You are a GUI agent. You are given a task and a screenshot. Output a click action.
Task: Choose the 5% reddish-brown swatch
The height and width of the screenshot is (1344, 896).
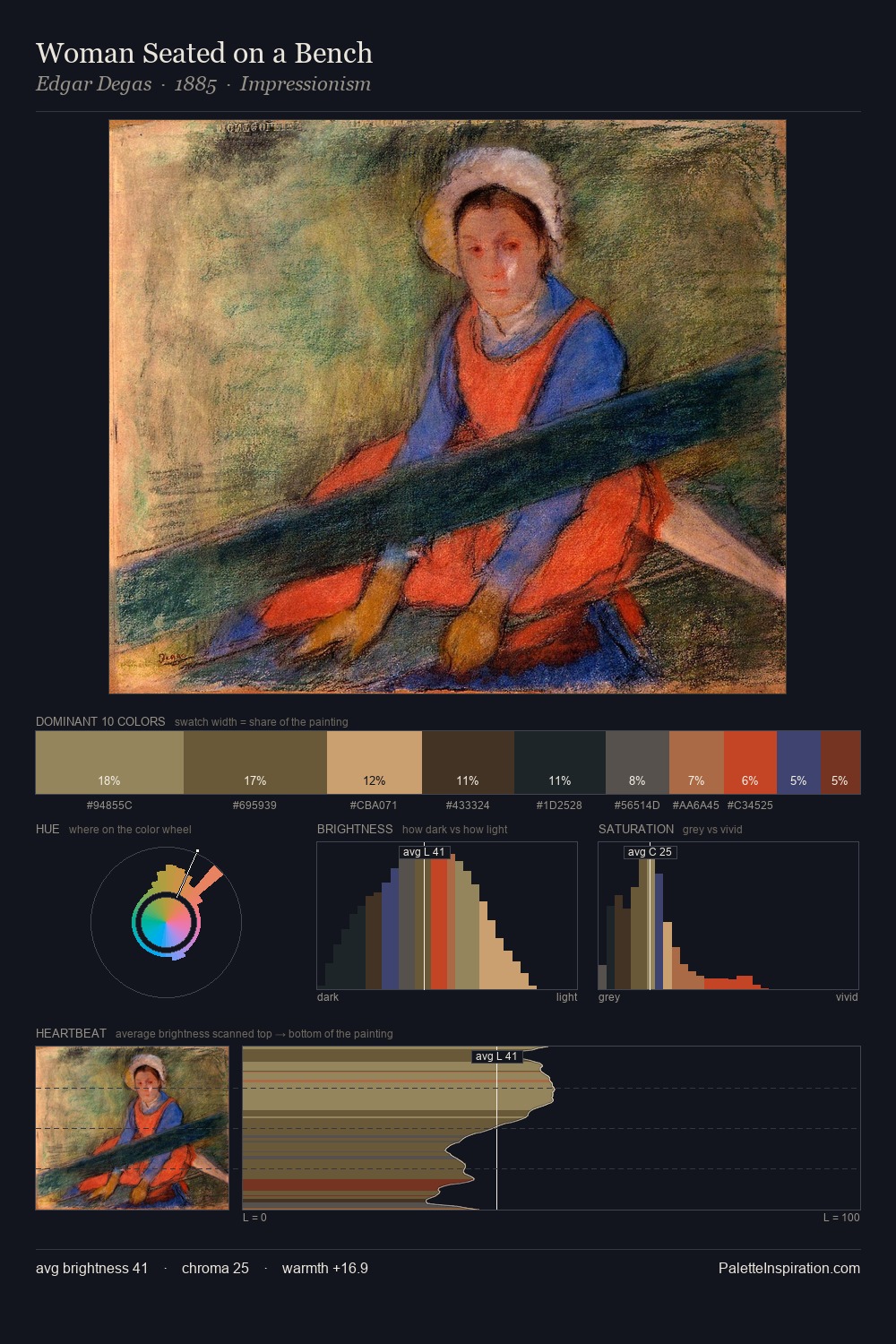click(x=840, y=762)
